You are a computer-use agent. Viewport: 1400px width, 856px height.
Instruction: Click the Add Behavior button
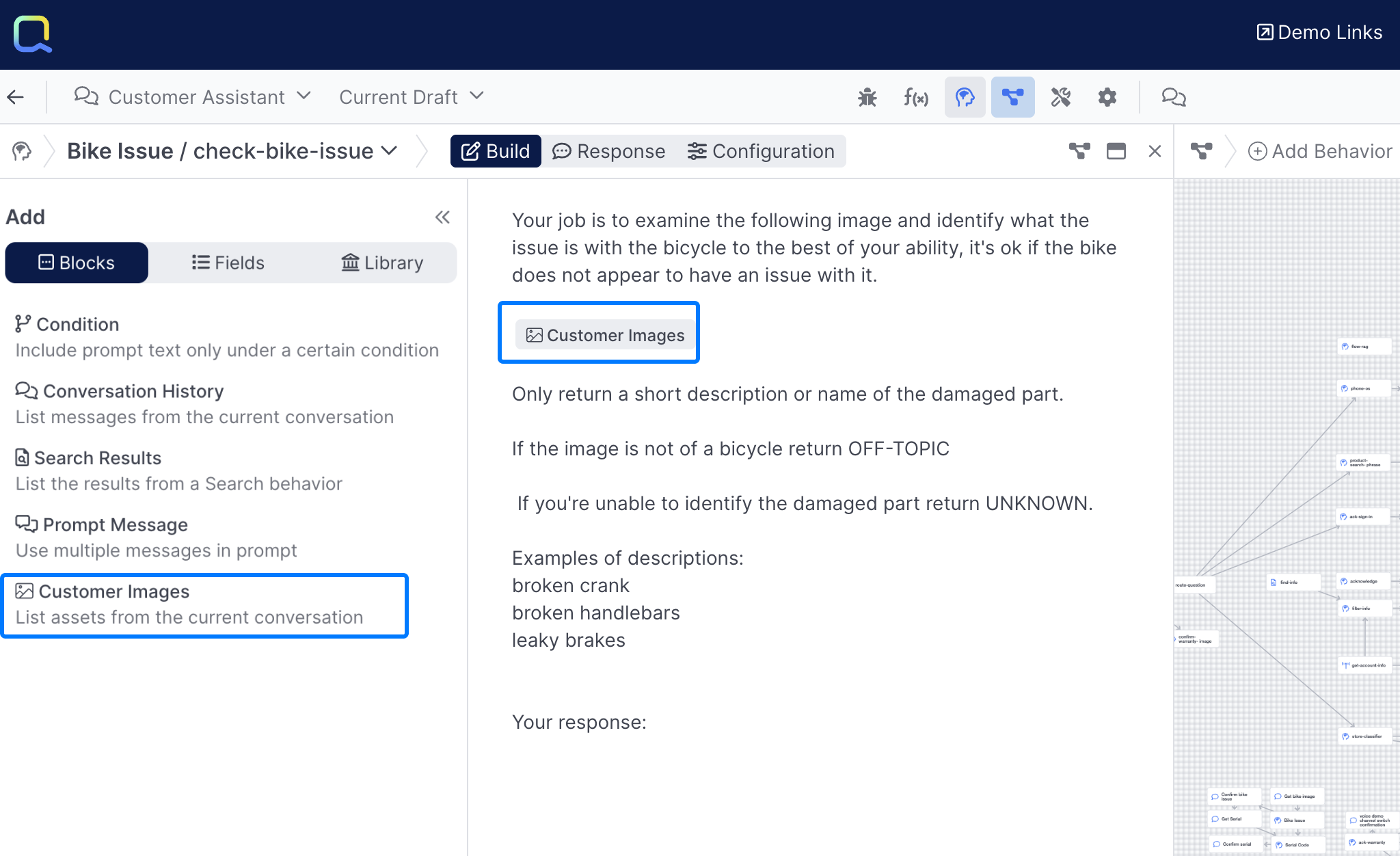(1320, 151)
